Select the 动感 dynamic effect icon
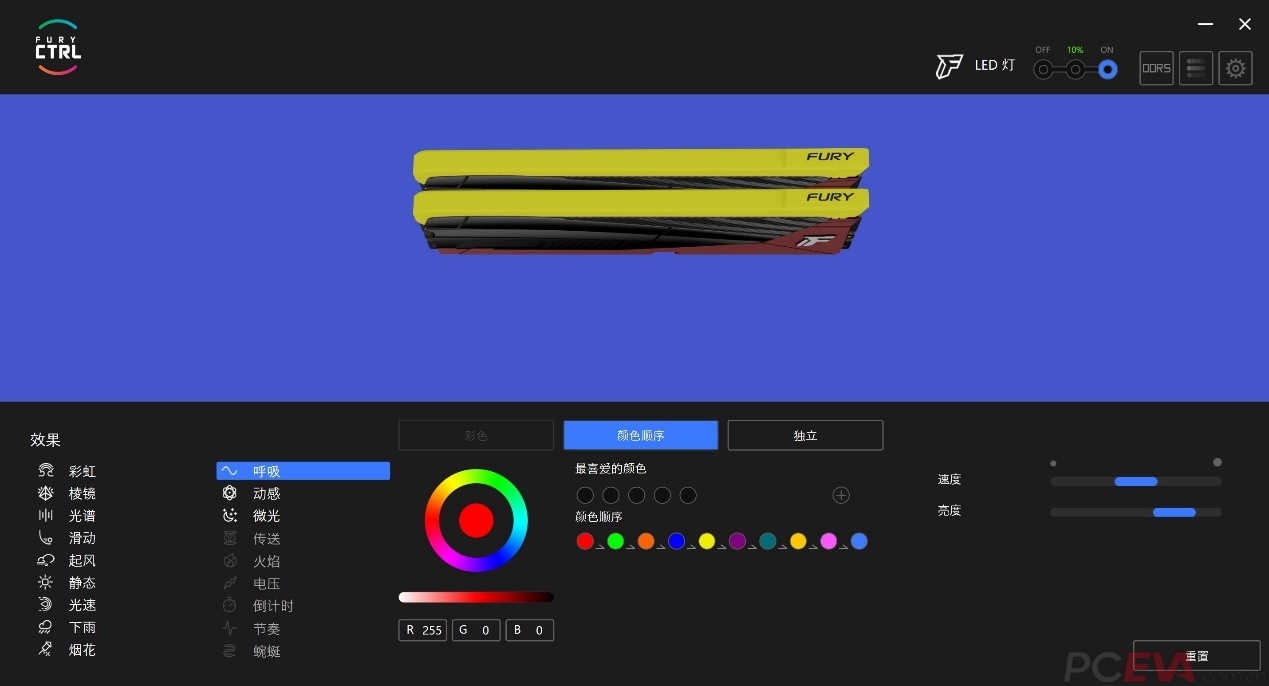 pyautogui.click(x=230, y=493)
